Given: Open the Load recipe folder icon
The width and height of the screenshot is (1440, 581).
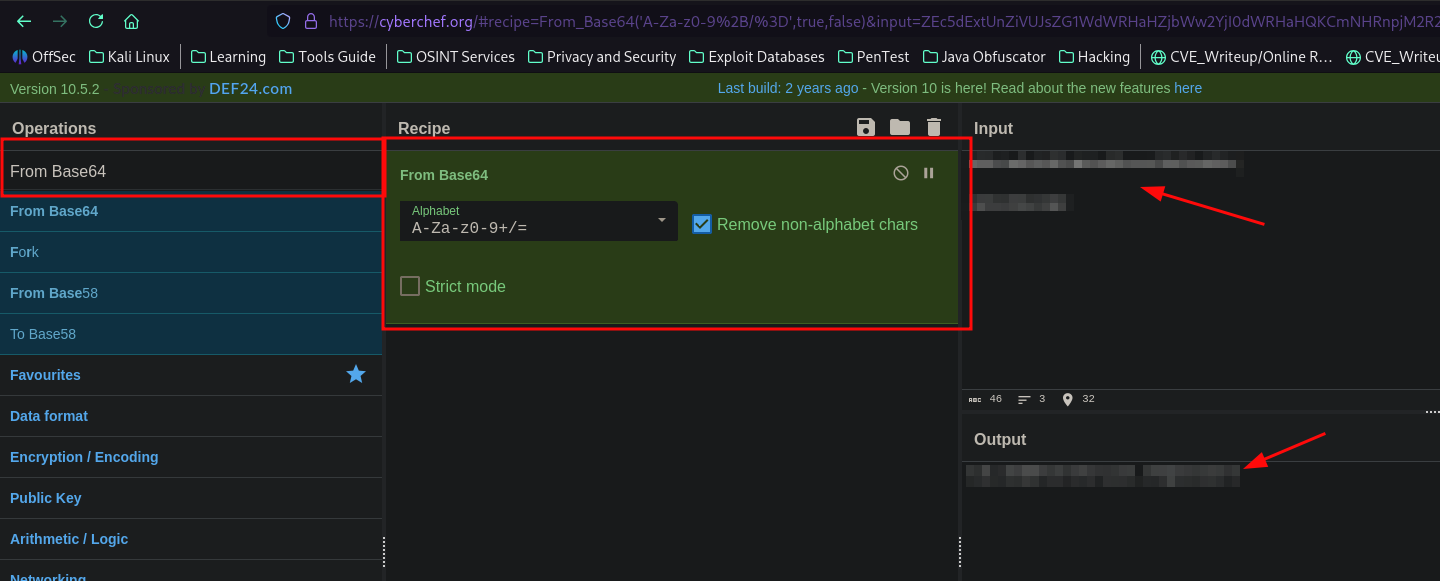Looking at the screenshot, I should [900, 127].
